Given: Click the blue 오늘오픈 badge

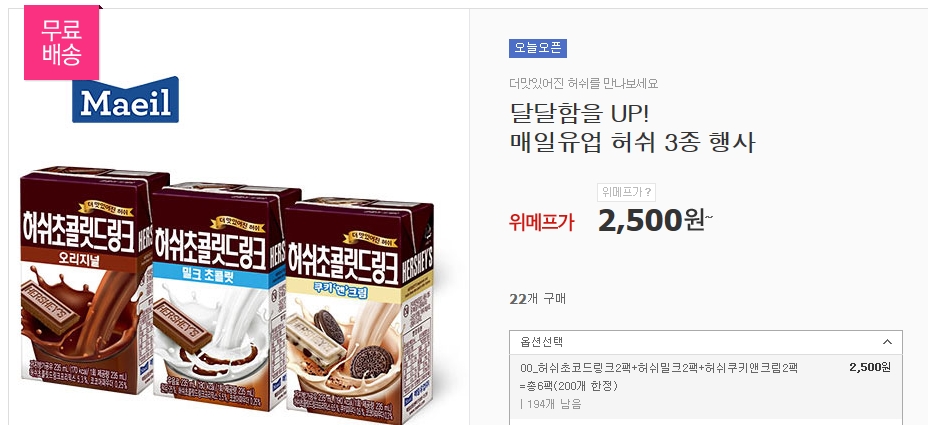Looking at the screenshot, I should [538, 49].
